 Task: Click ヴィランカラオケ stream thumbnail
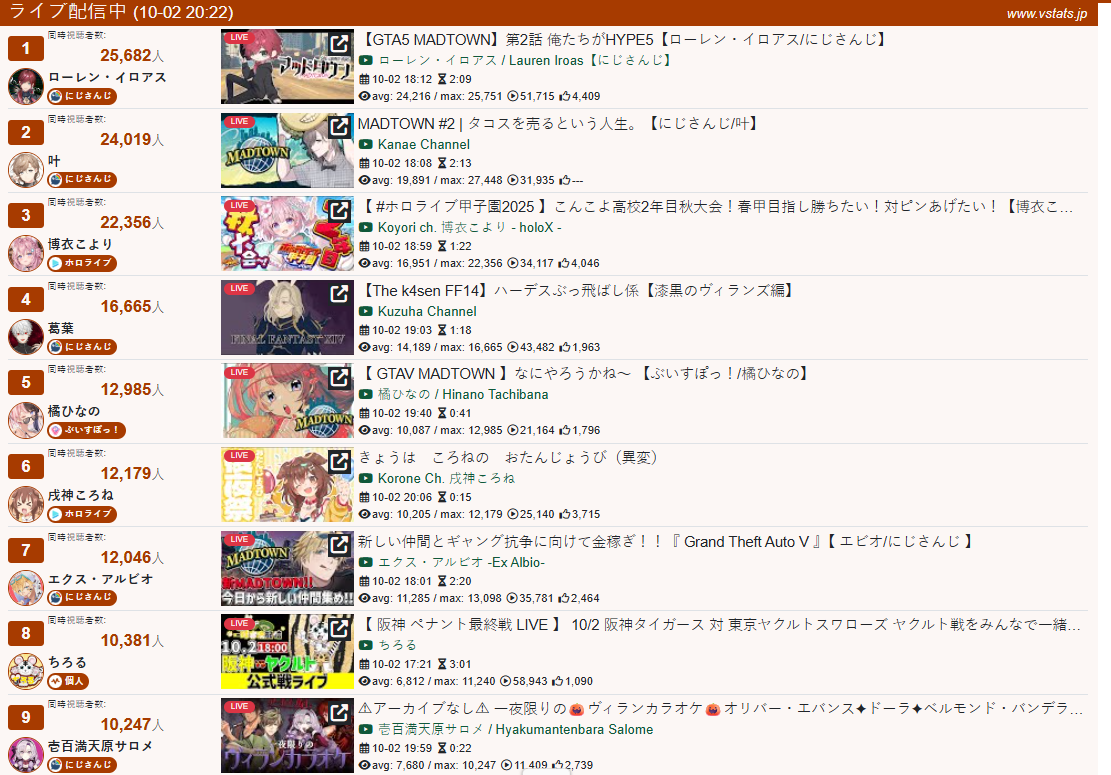[287, 735]
